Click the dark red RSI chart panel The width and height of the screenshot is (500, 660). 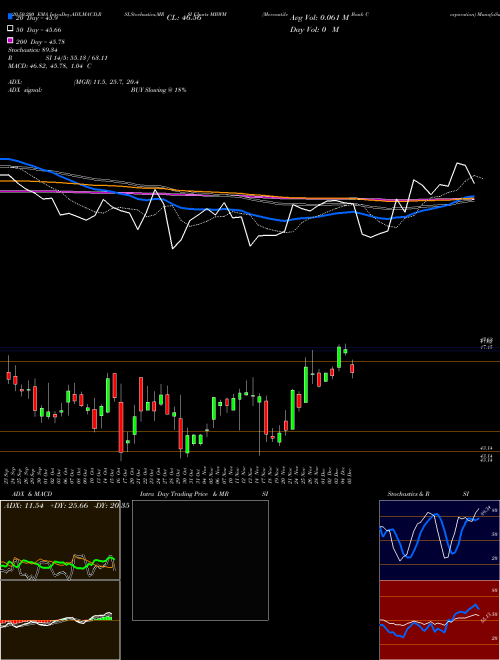(439, 620)
